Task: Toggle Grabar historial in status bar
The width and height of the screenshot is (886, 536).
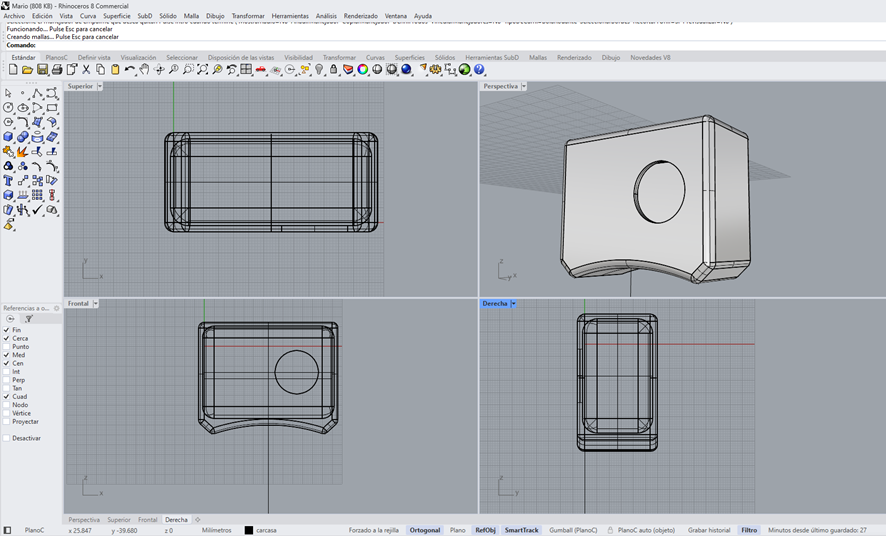Action: [x=709, y=530]
